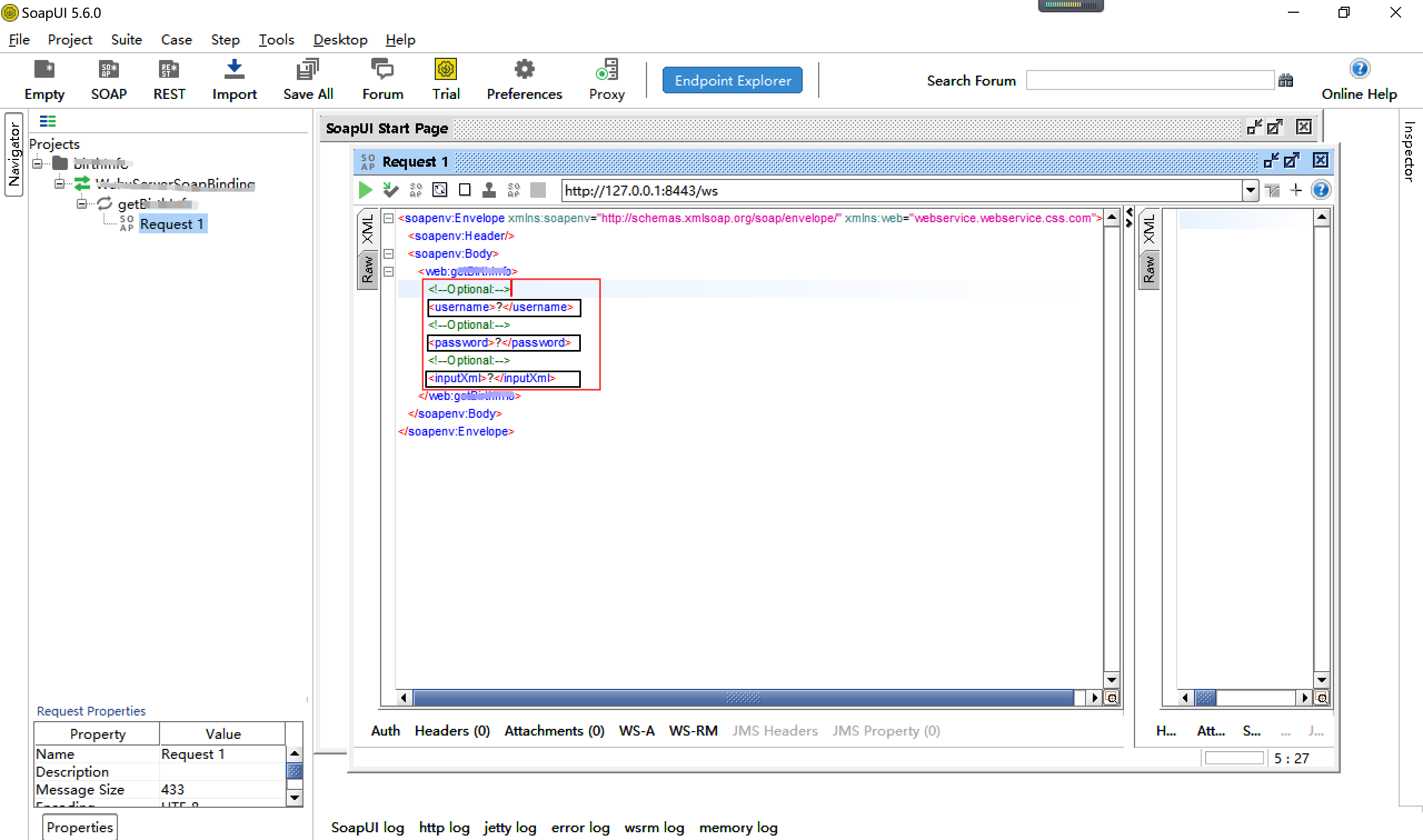Open the File menu

tap(19, 39)
